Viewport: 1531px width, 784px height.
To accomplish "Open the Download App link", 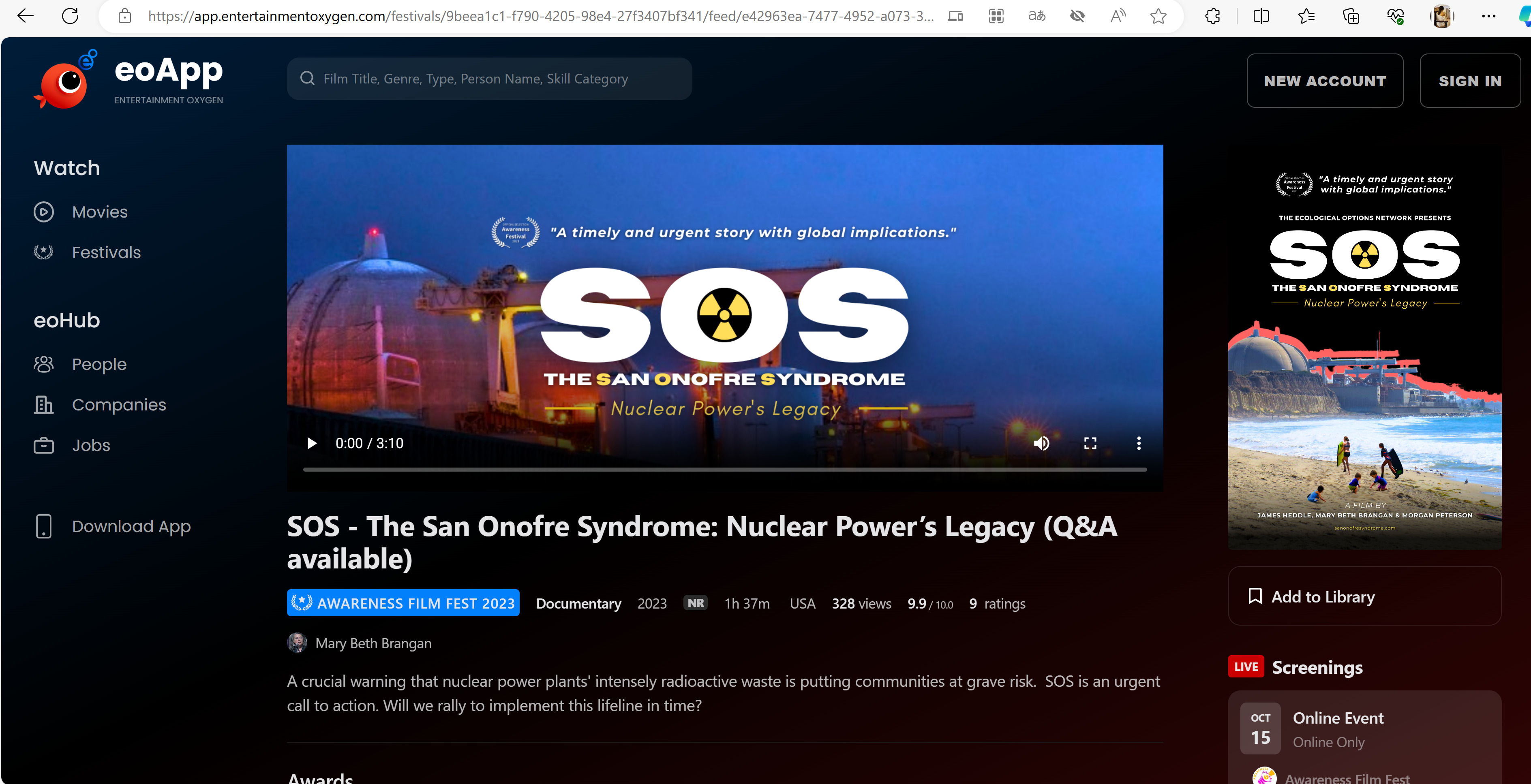I will (x=131, y=526).
